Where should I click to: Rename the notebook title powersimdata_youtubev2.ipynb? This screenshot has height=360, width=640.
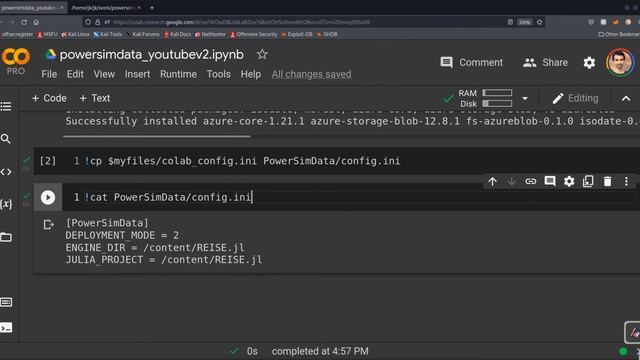tap(151, 55)
